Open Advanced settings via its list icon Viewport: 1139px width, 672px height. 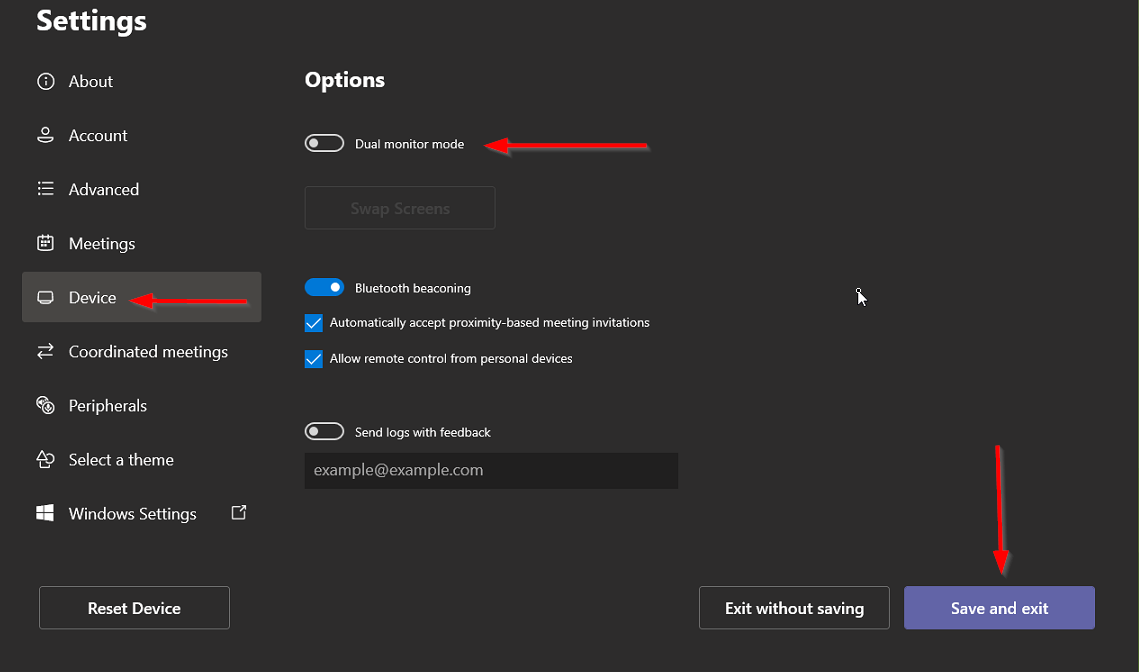click(x=46, y=189)
